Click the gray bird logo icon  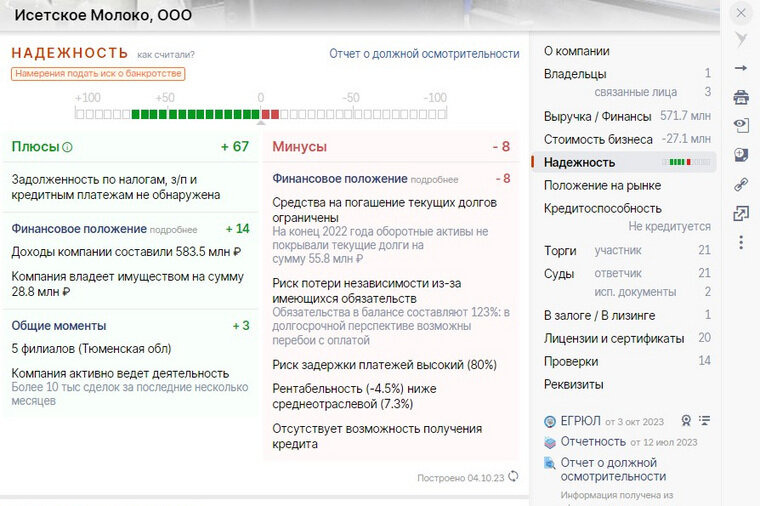pos(741,39)
